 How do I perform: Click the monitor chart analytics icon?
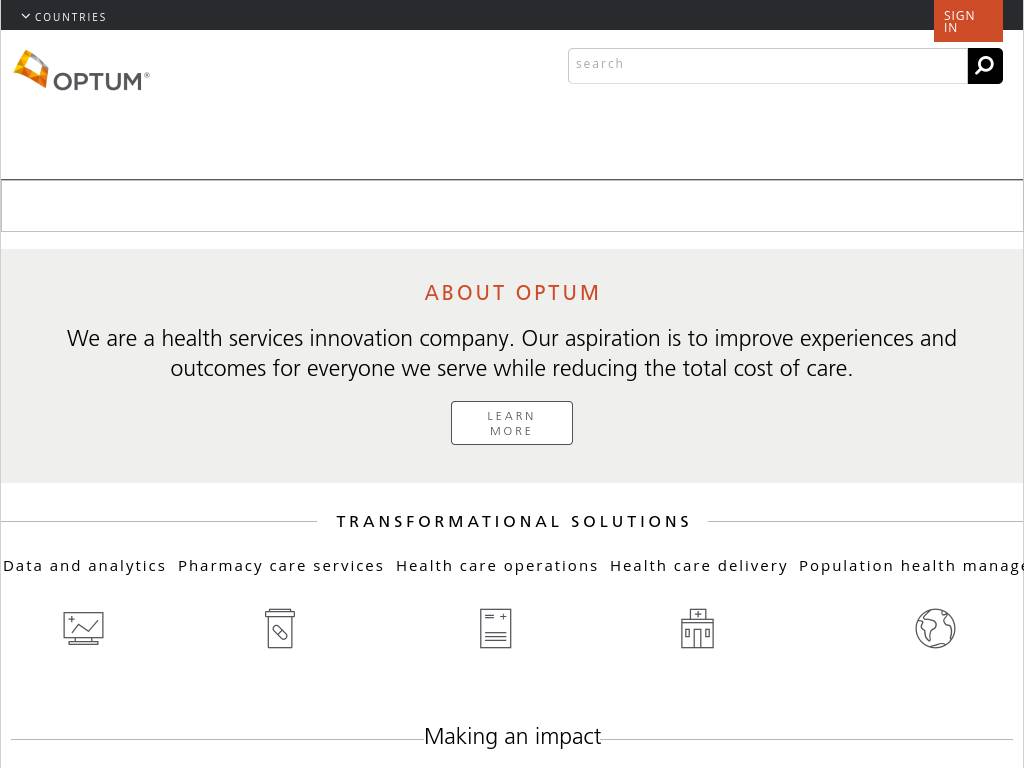(83, 628)
